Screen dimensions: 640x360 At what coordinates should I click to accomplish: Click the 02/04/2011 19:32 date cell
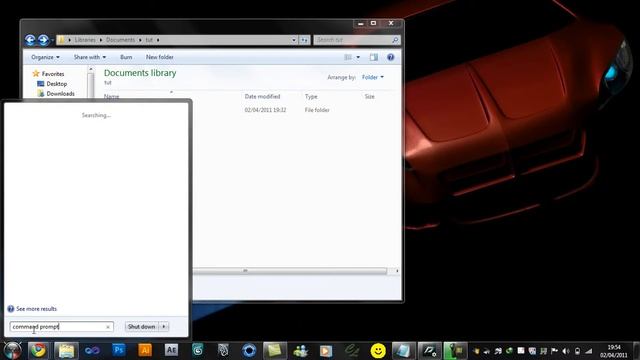point(265,110)
